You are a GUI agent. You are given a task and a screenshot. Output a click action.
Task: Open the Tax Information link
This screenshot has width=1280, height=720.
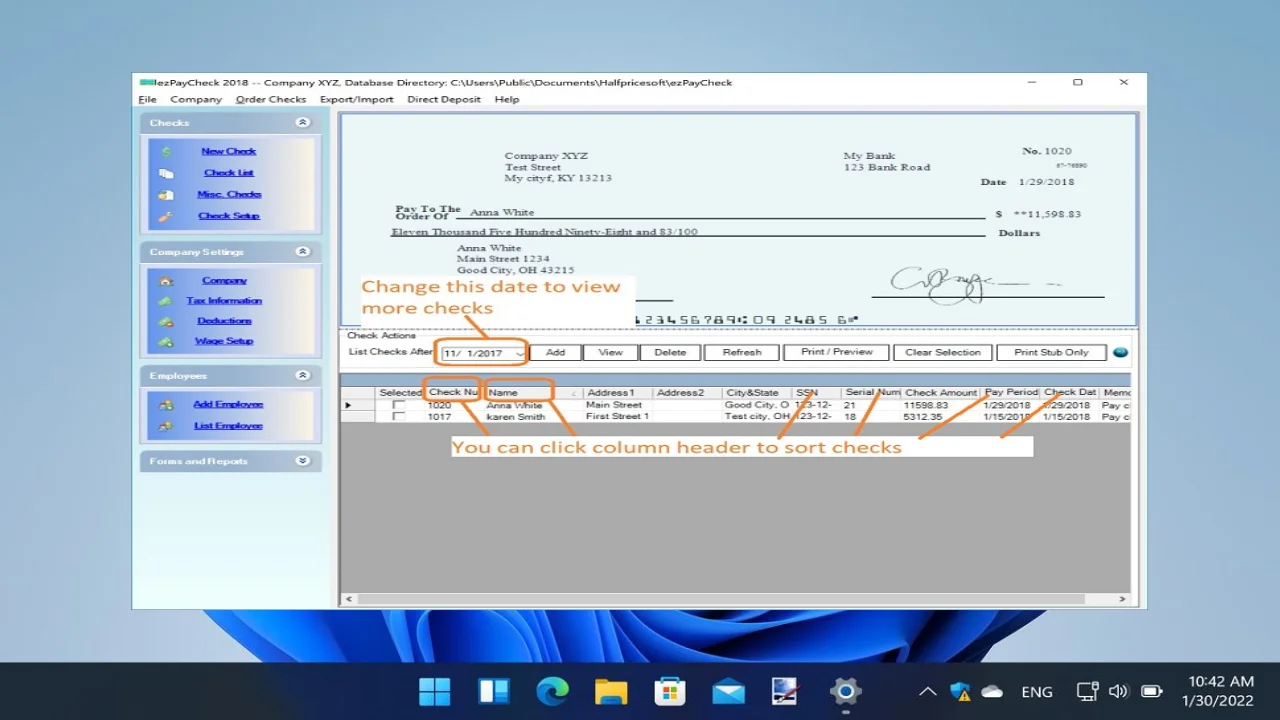click(224, 301)
